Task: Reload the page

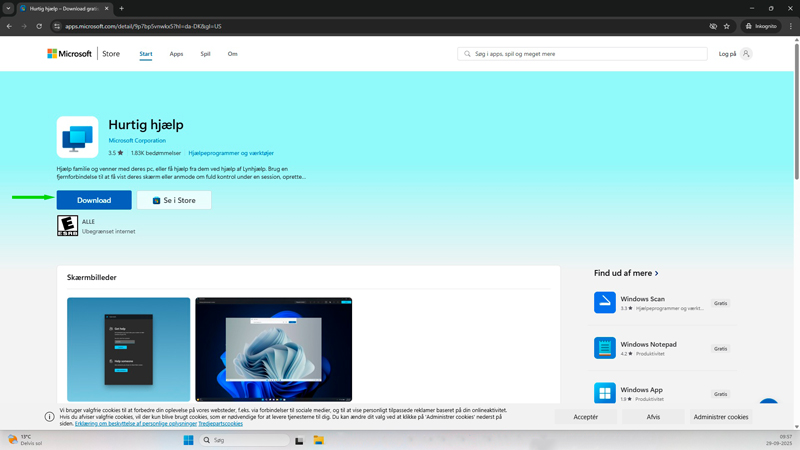Action: [39, 26]
